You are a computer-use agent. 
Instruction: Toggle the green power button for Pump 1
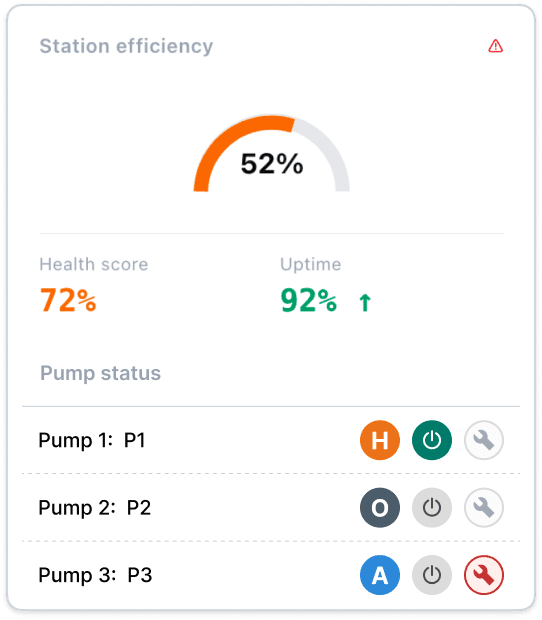432,440
